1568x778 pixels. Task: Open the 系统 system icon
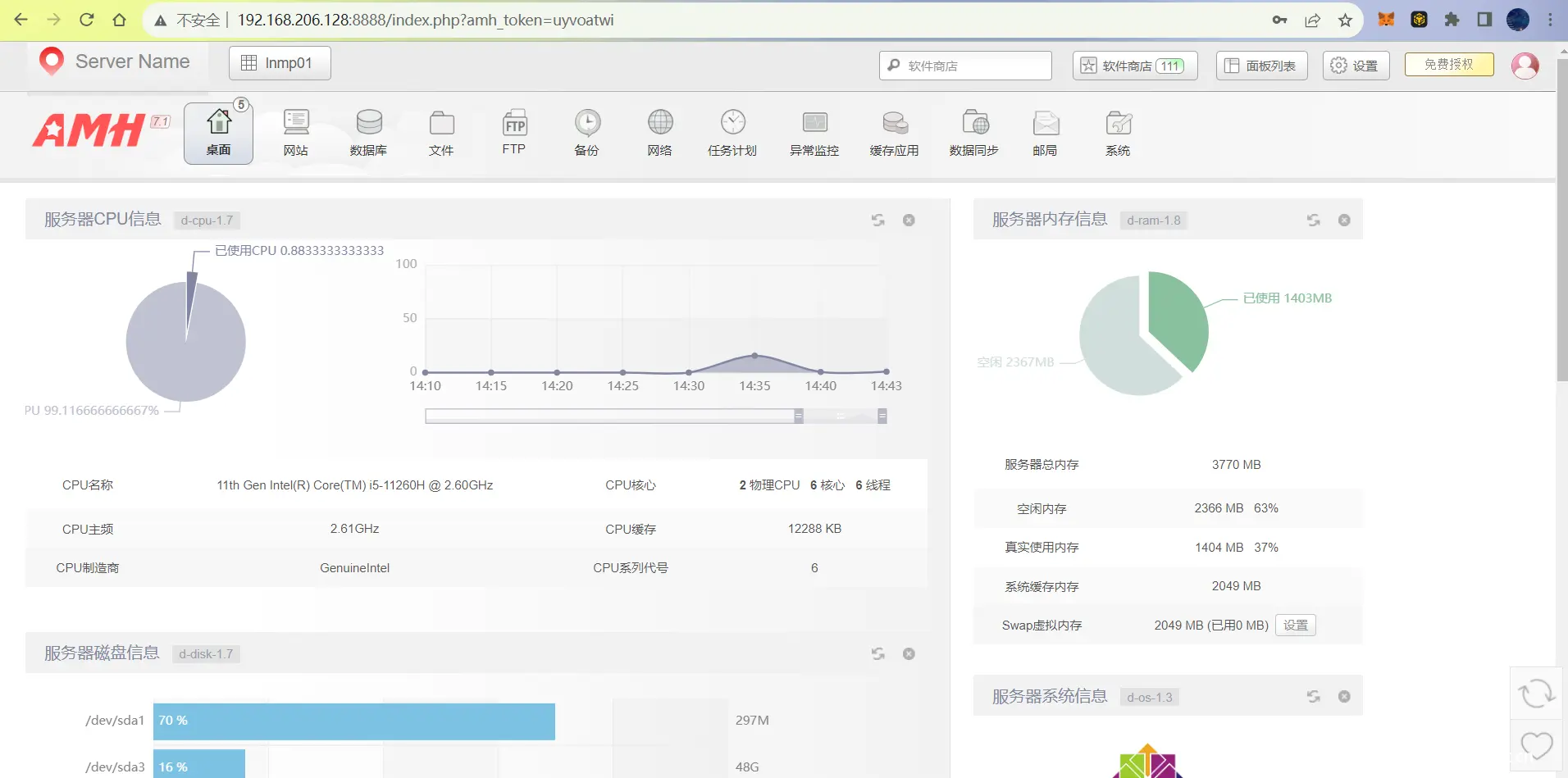1119,133
